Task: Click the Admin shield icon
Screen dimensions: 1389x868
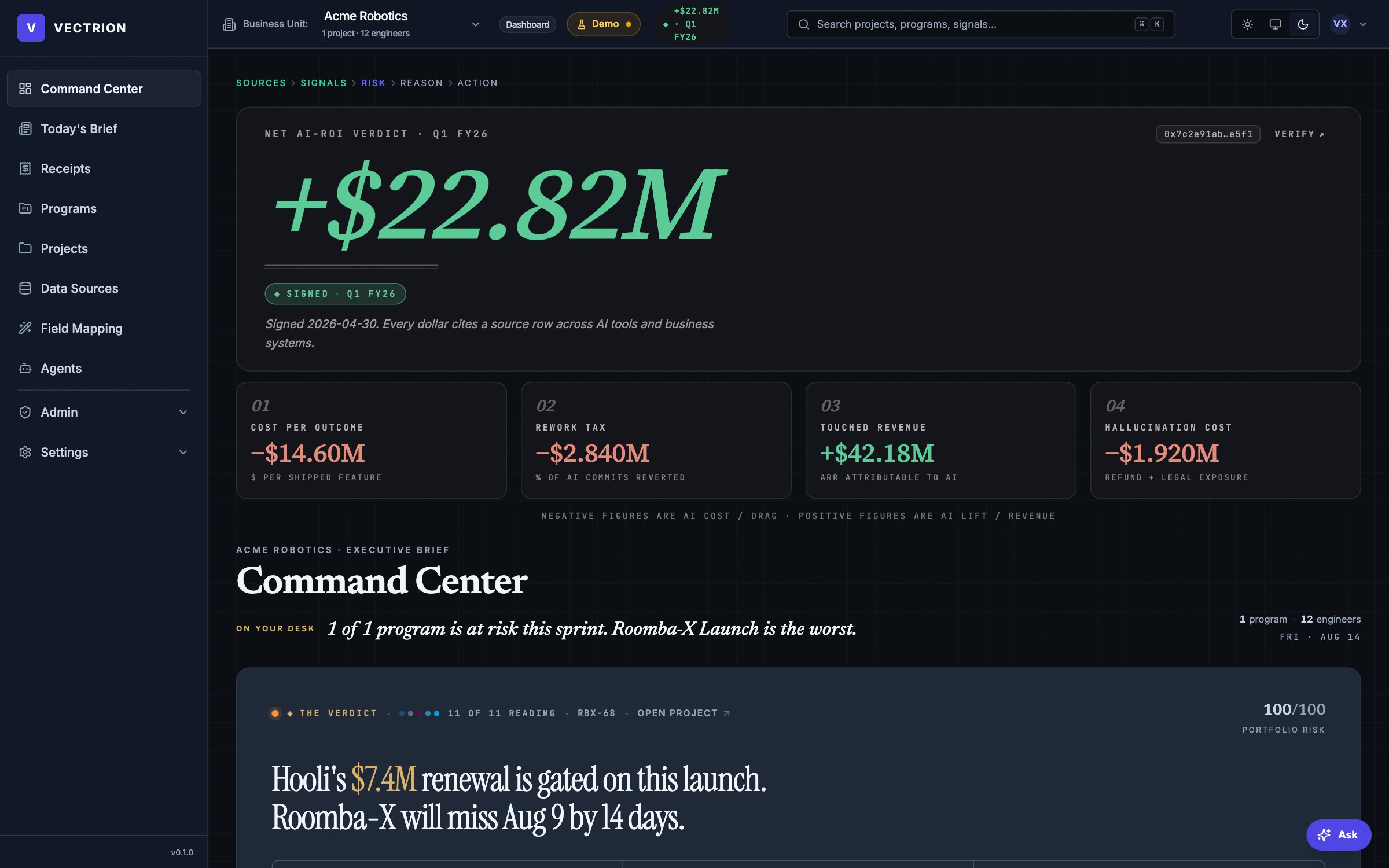Action: point(25,412)
